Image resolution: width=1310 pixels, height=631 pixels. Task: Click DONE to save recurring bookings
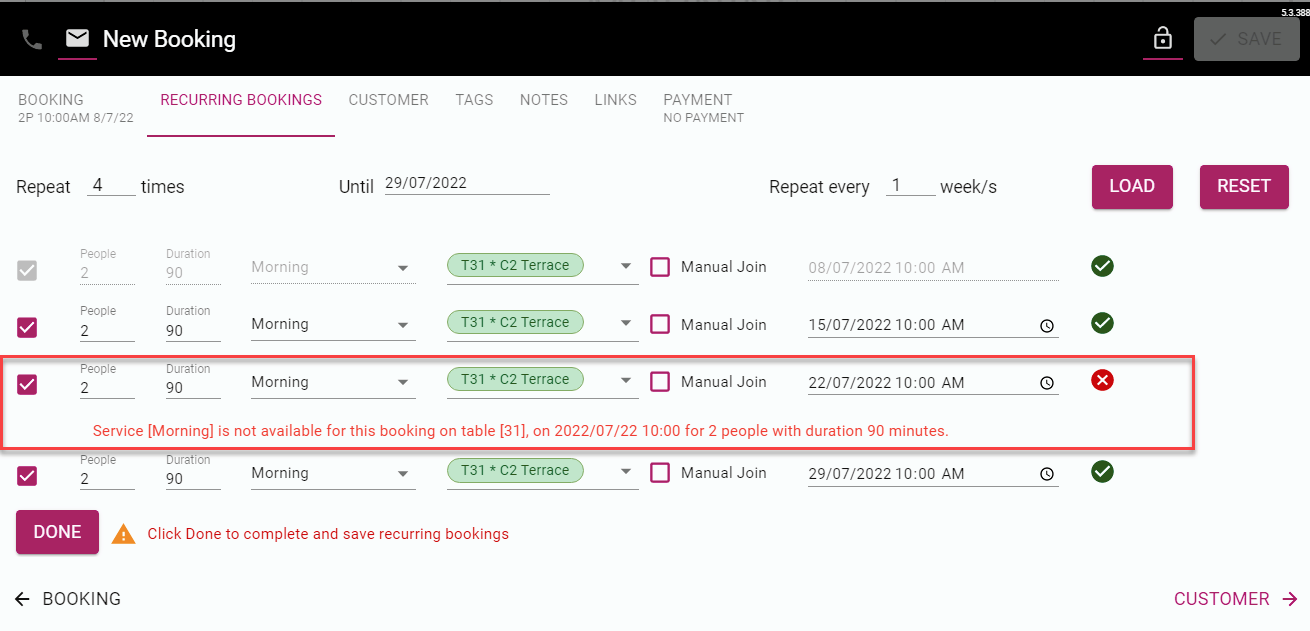pyautogui.click(x=56, y=532)
